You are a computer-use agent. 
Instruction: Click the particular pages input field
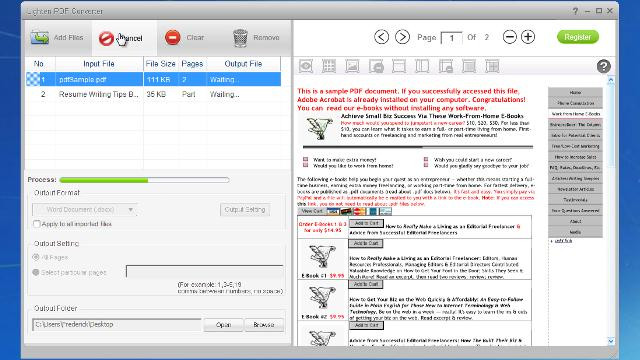(204, 271)
